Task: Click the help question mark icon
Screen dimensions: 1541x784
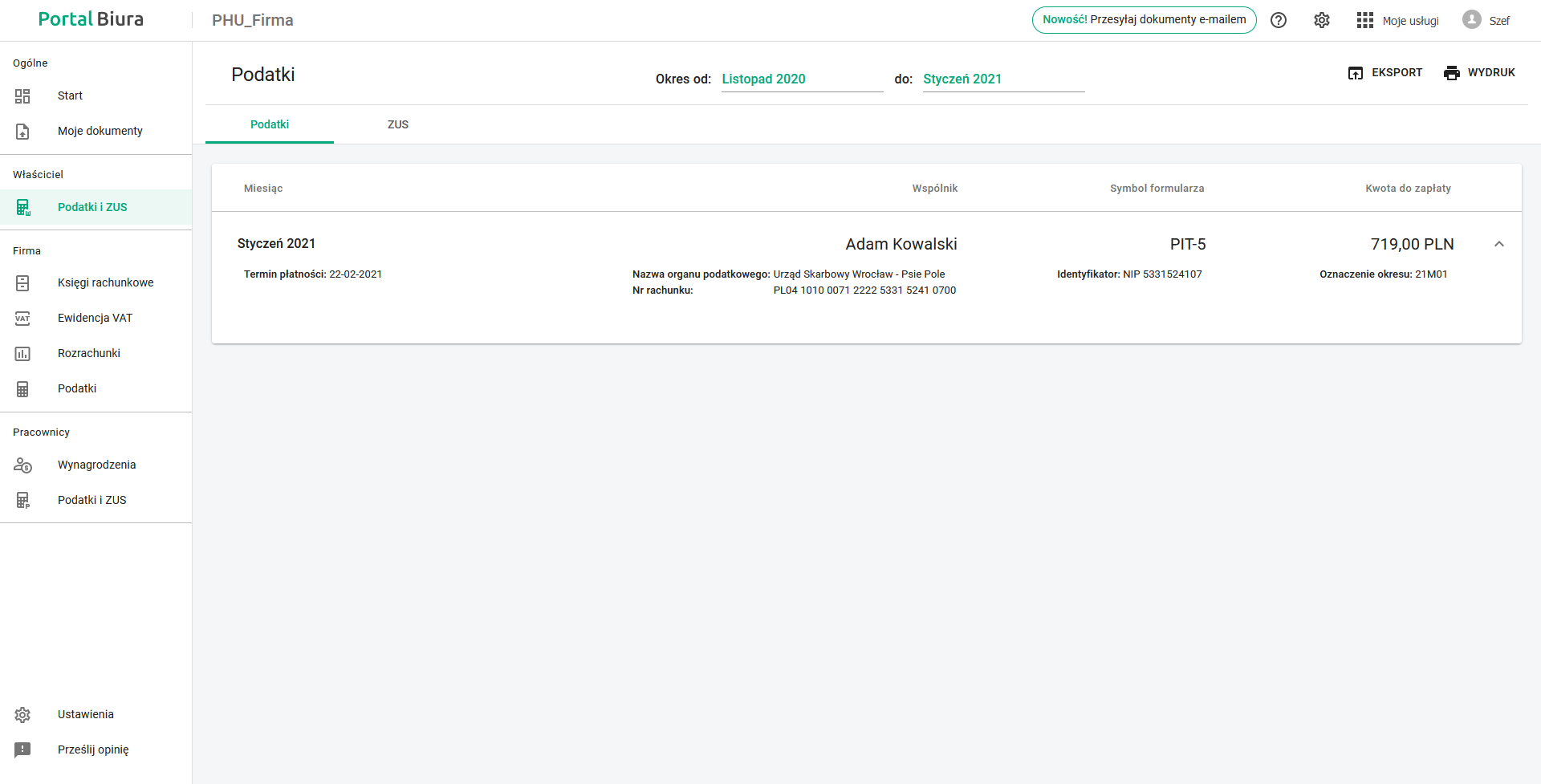Action: [1279, 20]
